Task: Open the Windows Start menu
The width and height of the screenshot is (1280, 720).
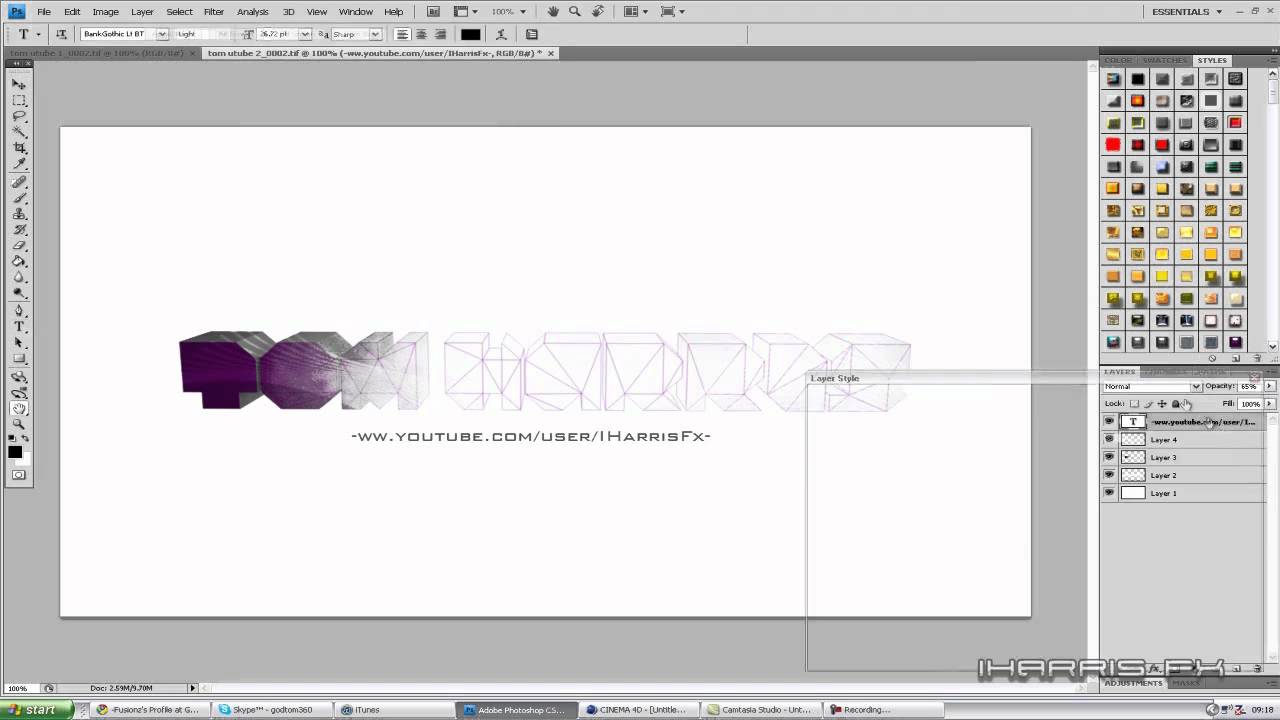Action: 37,710
